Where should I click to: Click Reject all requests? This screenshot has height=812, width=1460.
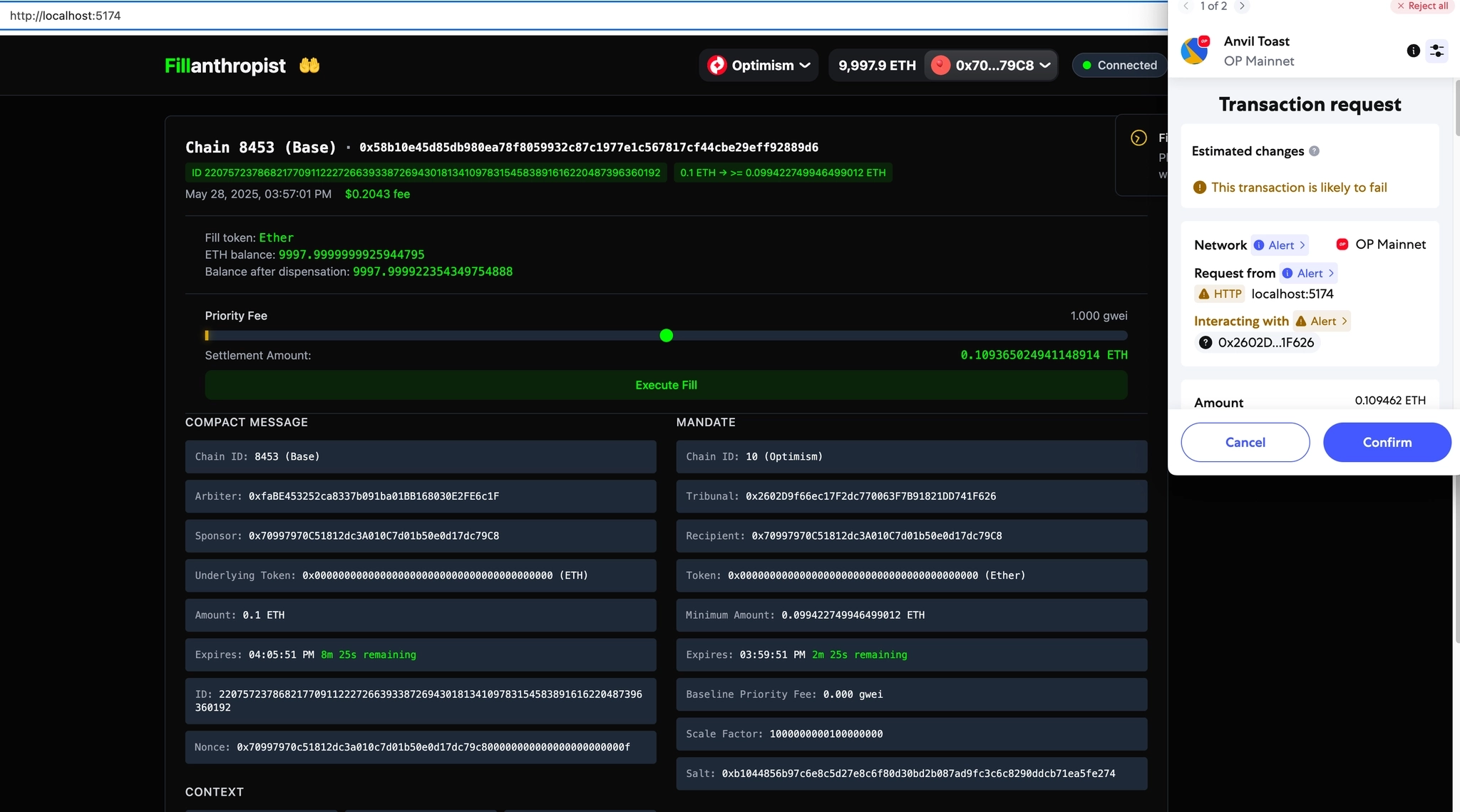(1422, 6)
